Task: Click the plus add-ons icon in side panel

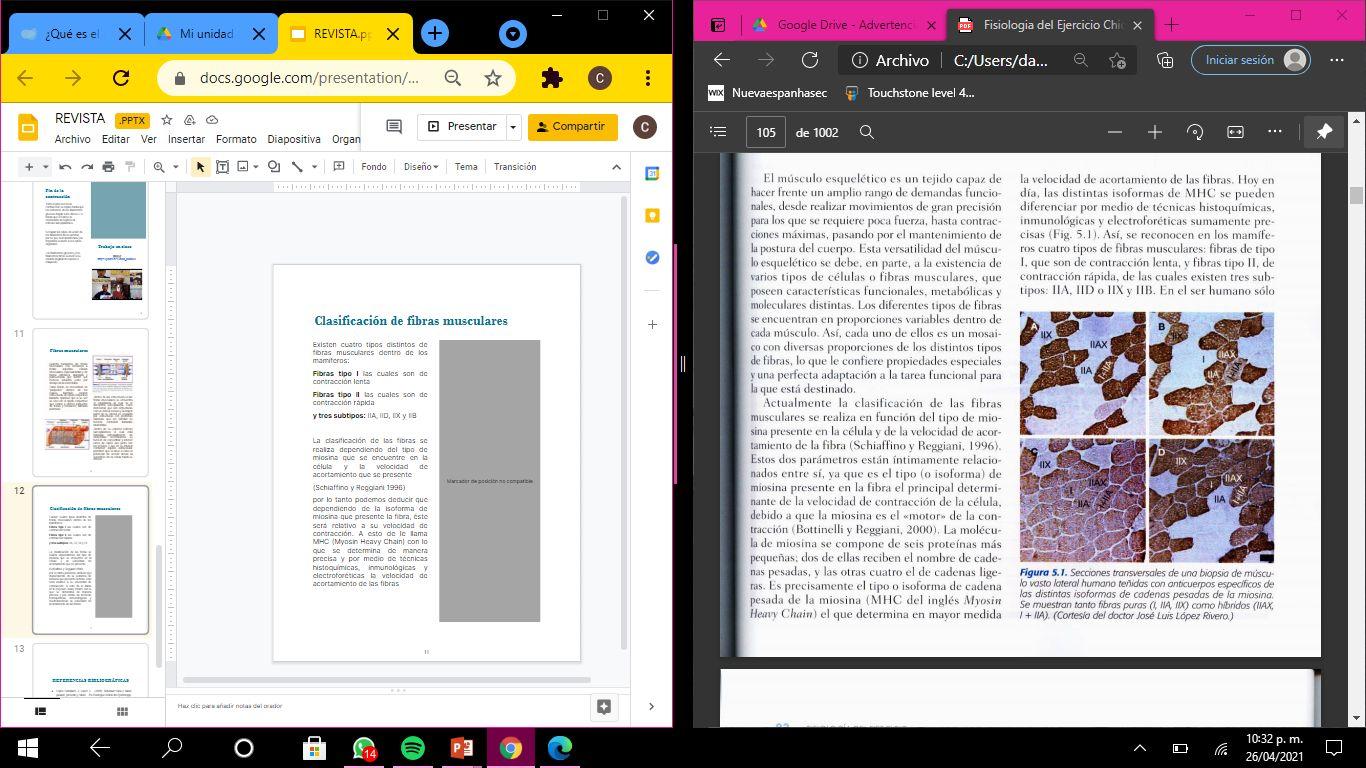Action: [652, 324]
